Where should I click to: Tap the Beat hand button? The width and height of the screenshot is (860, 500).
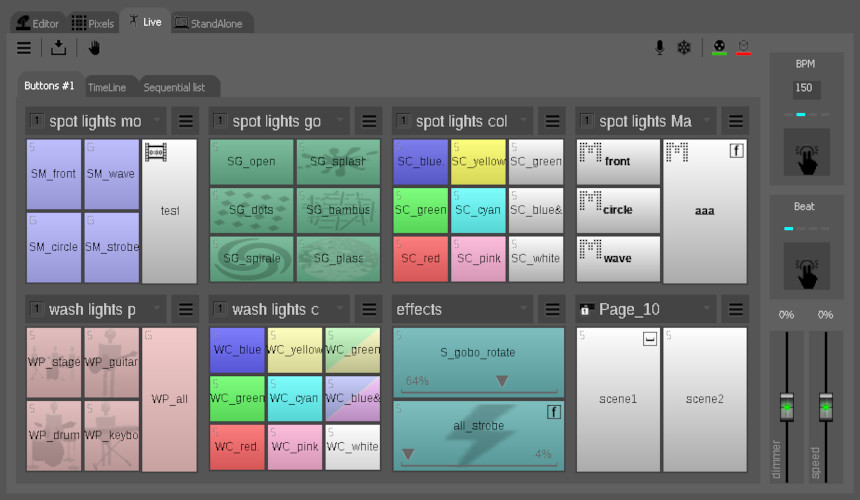pyautogui.click(x=805, y=266)
